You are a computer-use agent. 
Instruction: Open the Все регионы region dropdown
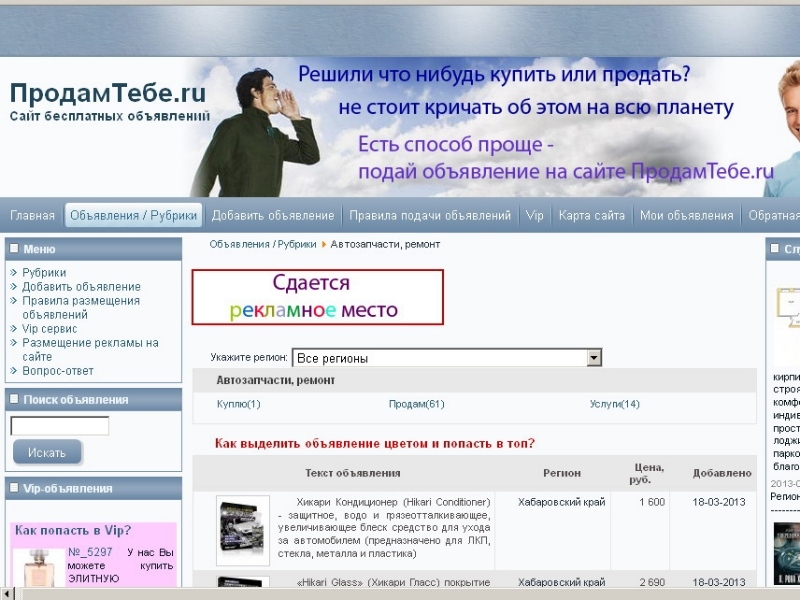pos(446,357)
